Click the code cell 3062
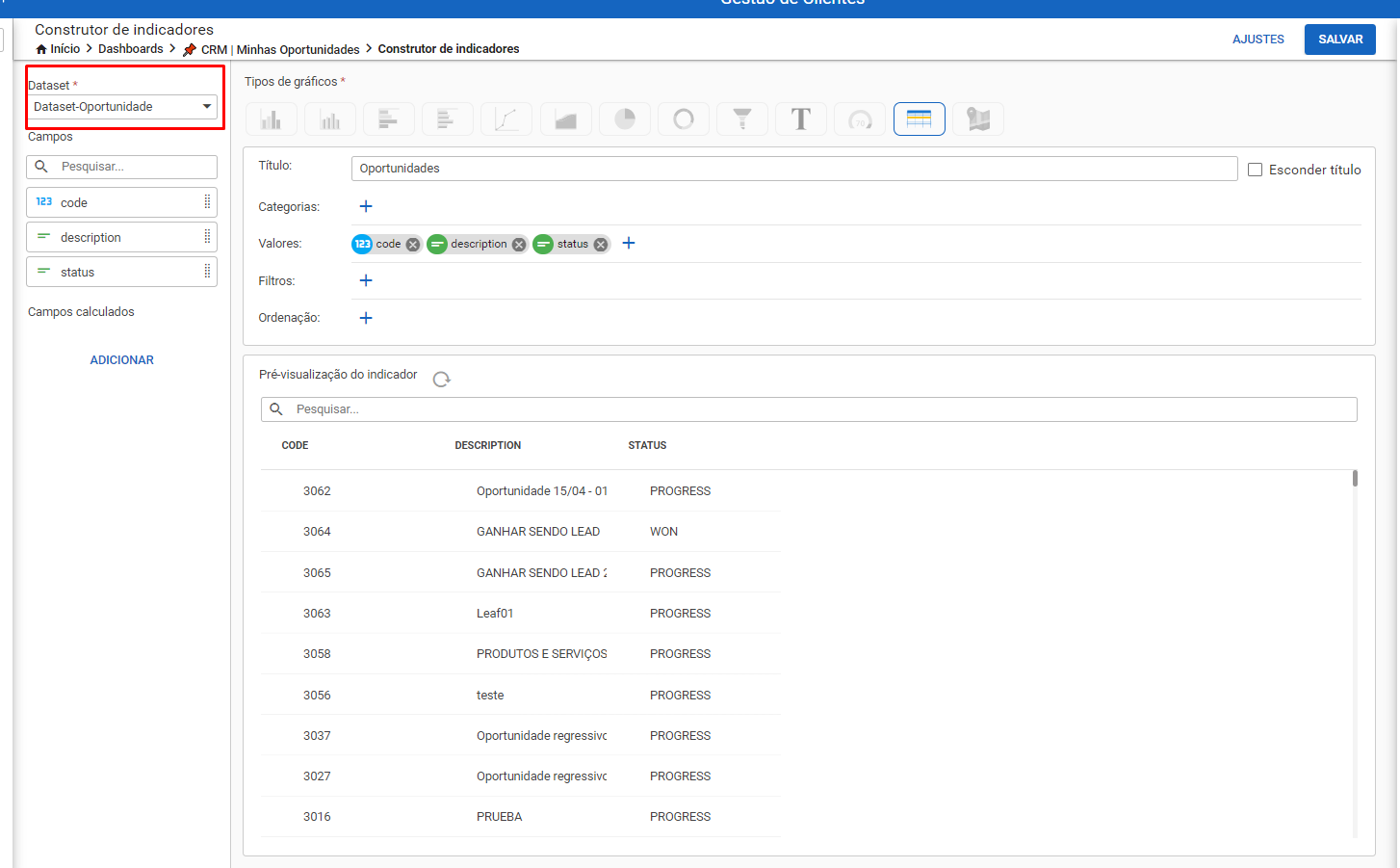 pos(317,491)
